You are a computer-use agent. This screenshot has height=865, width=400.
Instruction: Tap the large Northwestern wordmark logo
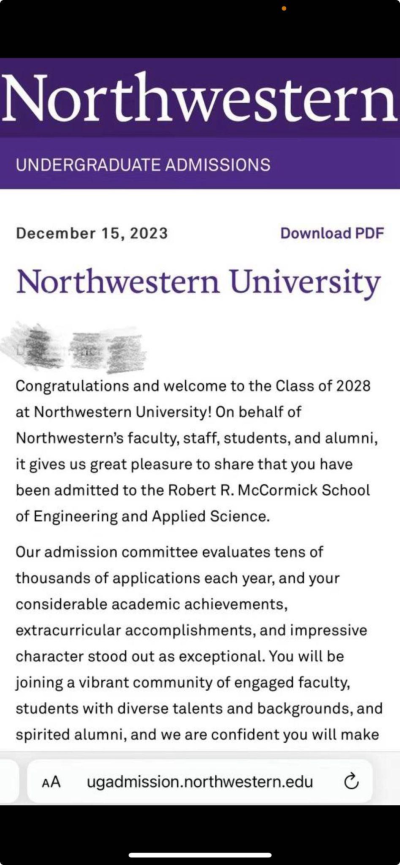point(199,98)
